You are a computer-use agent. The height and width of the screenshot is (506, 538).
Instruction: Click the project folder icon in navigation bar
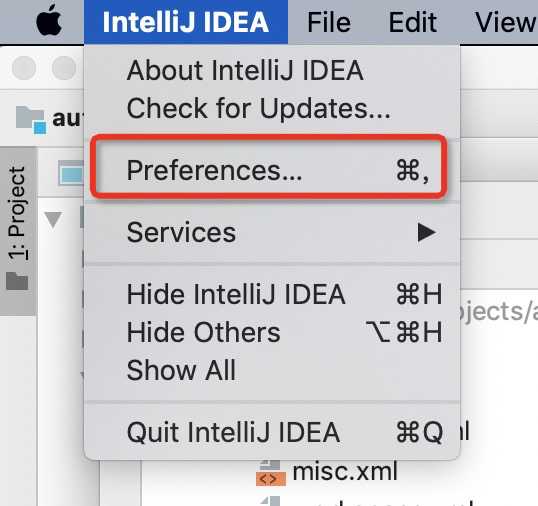31,120
